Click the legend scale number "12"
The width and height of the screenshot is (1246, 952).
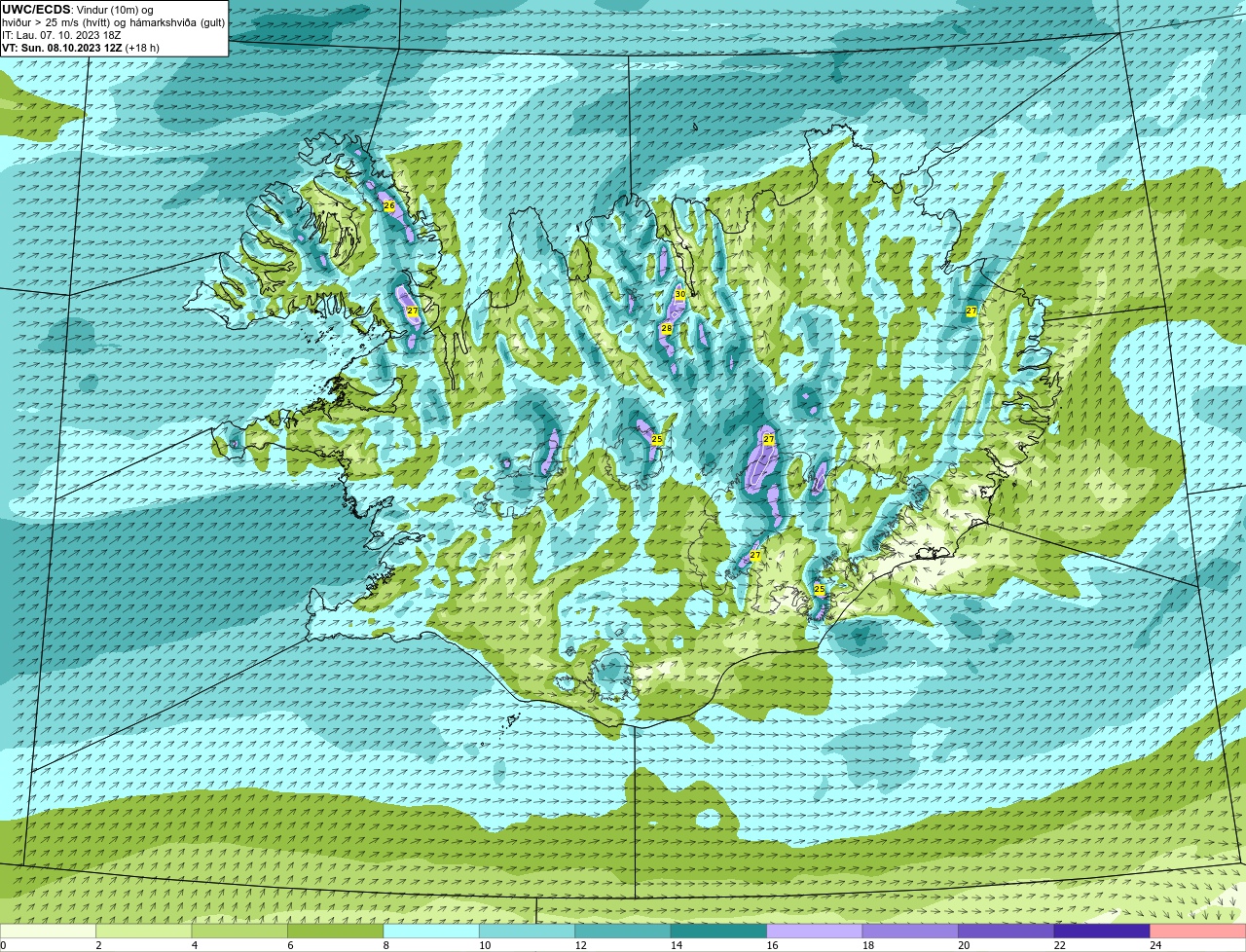coord(580,945)
